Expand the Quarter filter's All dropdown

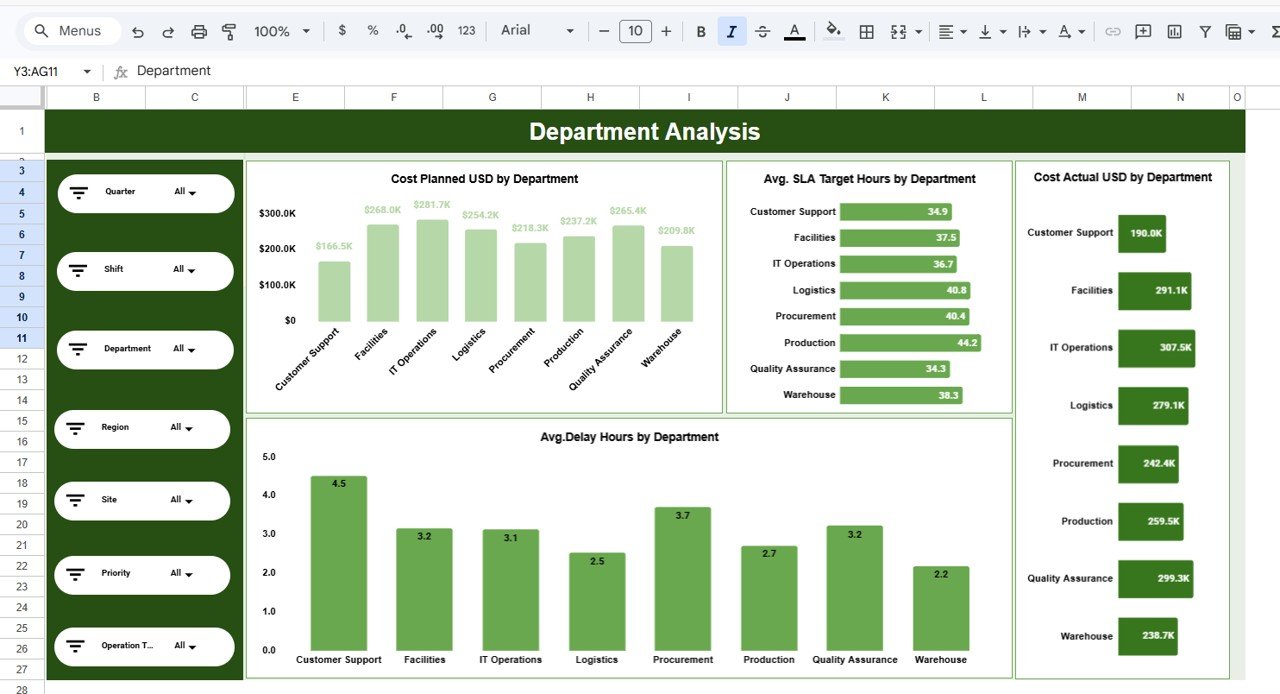(x=185, y=193)
